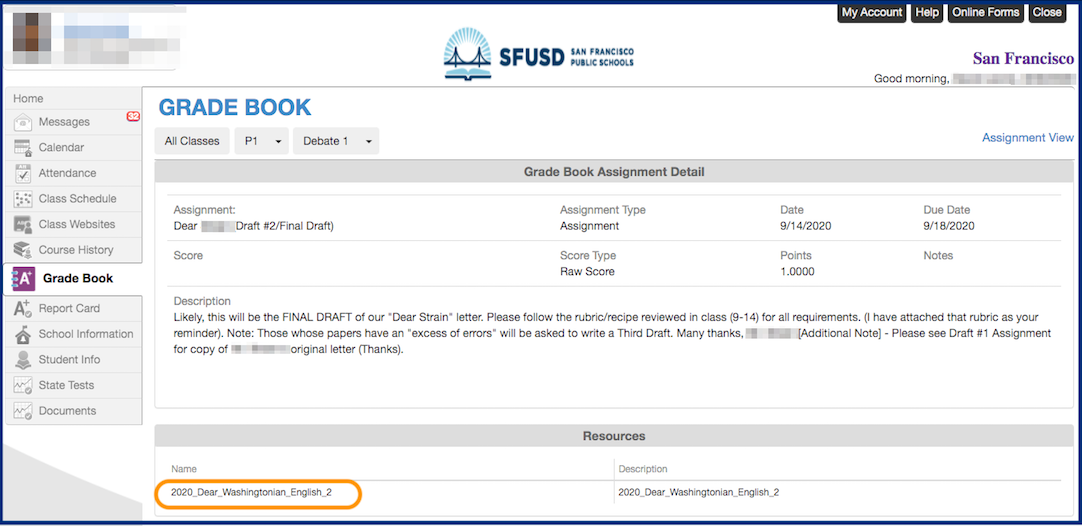Open the School Information icon
This screenshot has height=526, width=1082.
coord(22,335)
